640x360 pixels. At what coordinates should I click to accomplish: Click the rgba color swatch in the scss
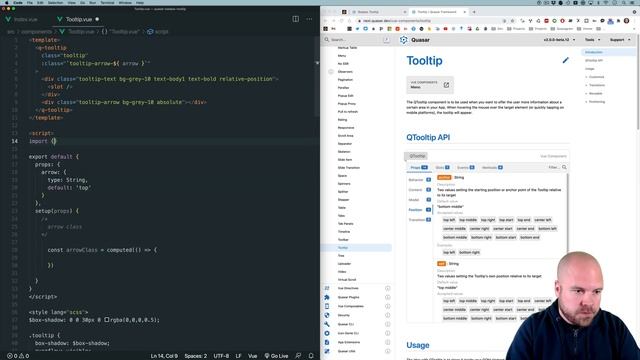coord(107,320)
